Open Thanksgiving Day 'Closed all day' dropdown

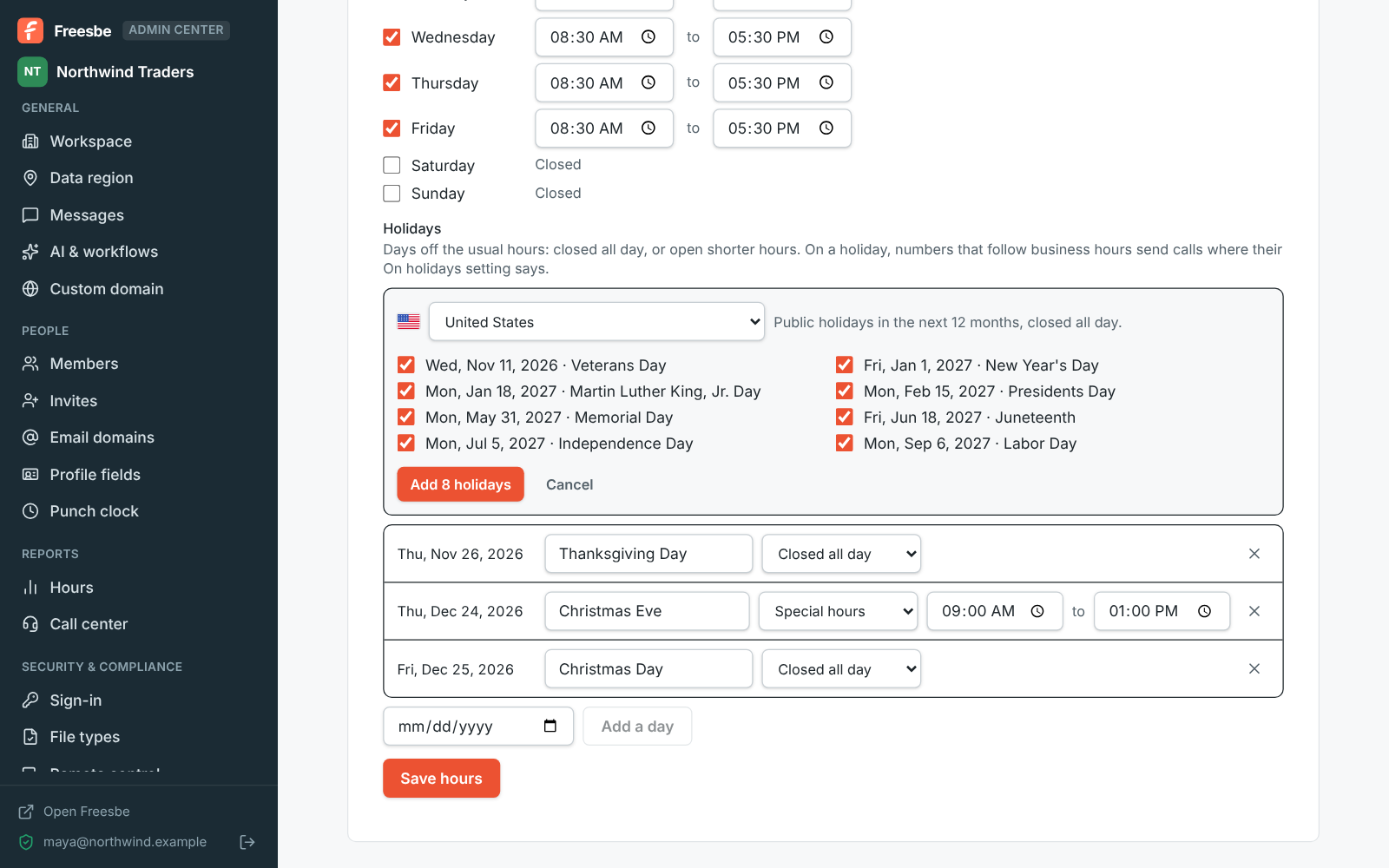(841, 554)
